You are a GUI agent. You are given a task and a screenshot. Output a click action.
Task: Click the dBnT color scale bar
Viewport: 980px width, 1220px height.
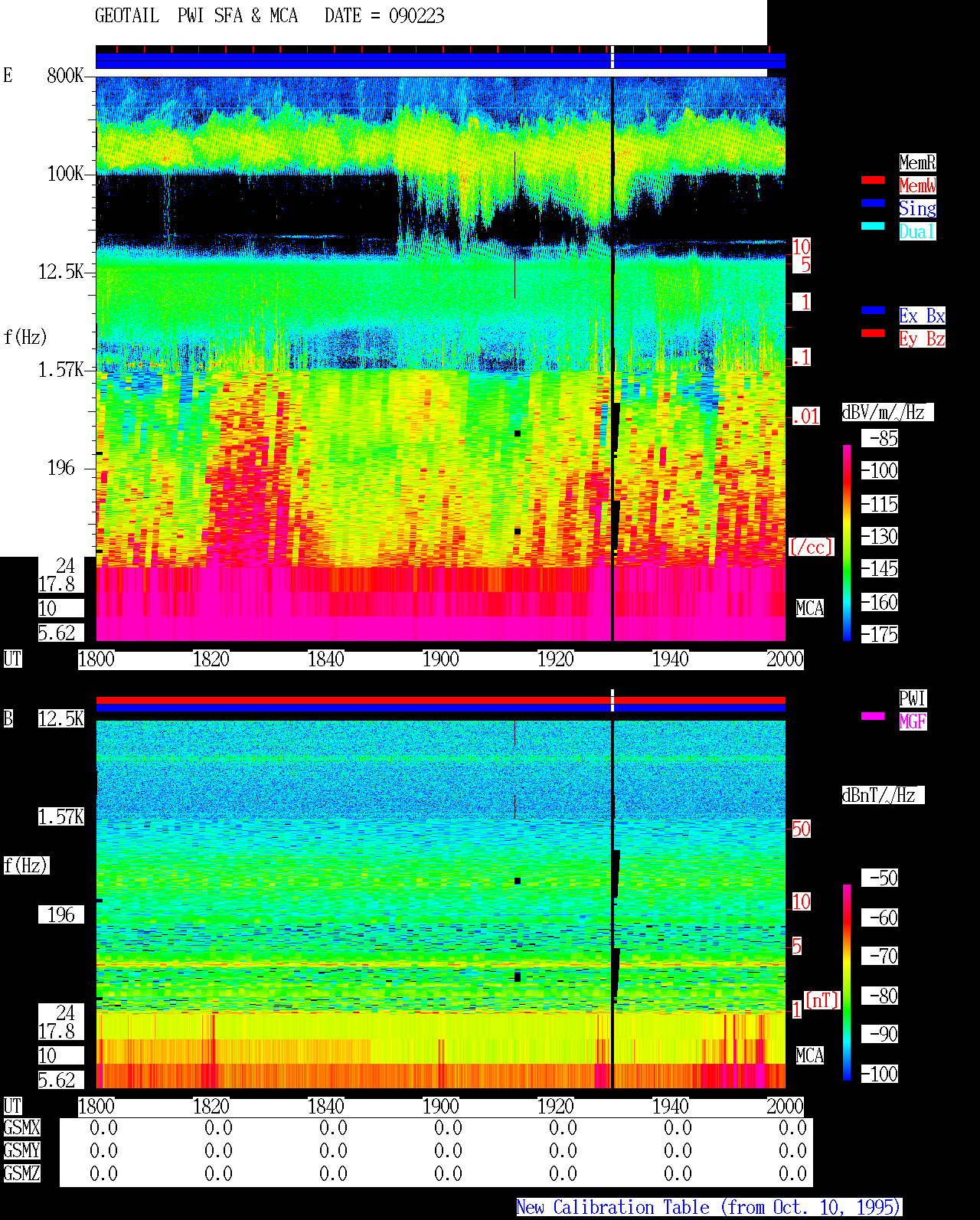pos(847,983)
